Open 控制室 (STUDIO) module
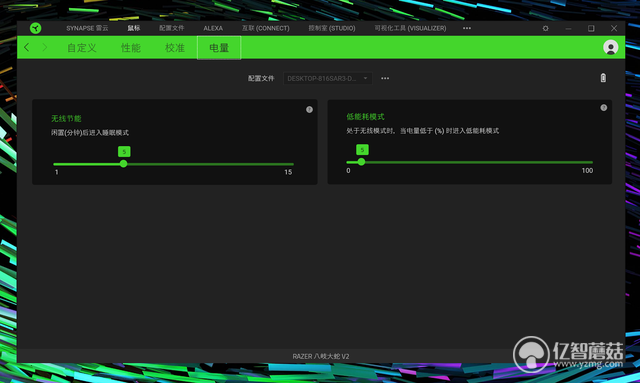This screenshot has width=640, height=383. coord(332,28)
